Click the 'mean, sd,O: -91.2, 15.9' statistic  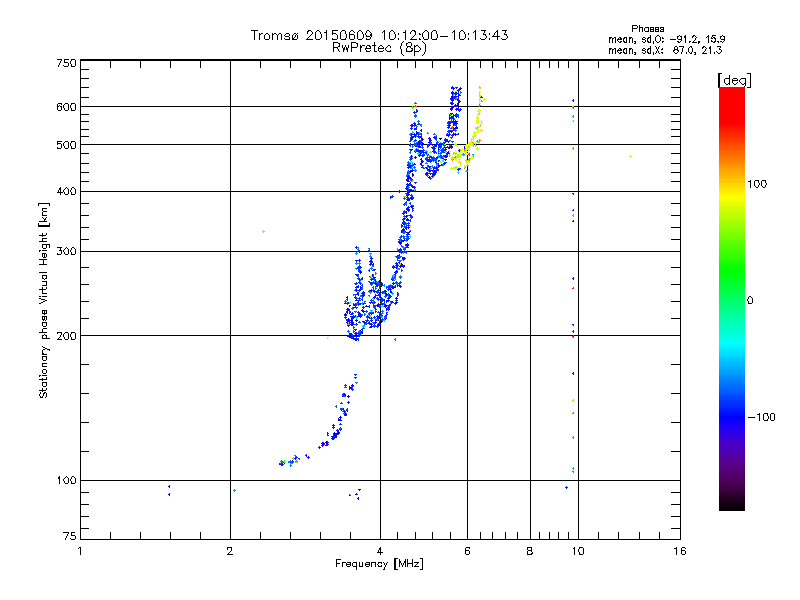pyautogui.click(x=666, y=39)
